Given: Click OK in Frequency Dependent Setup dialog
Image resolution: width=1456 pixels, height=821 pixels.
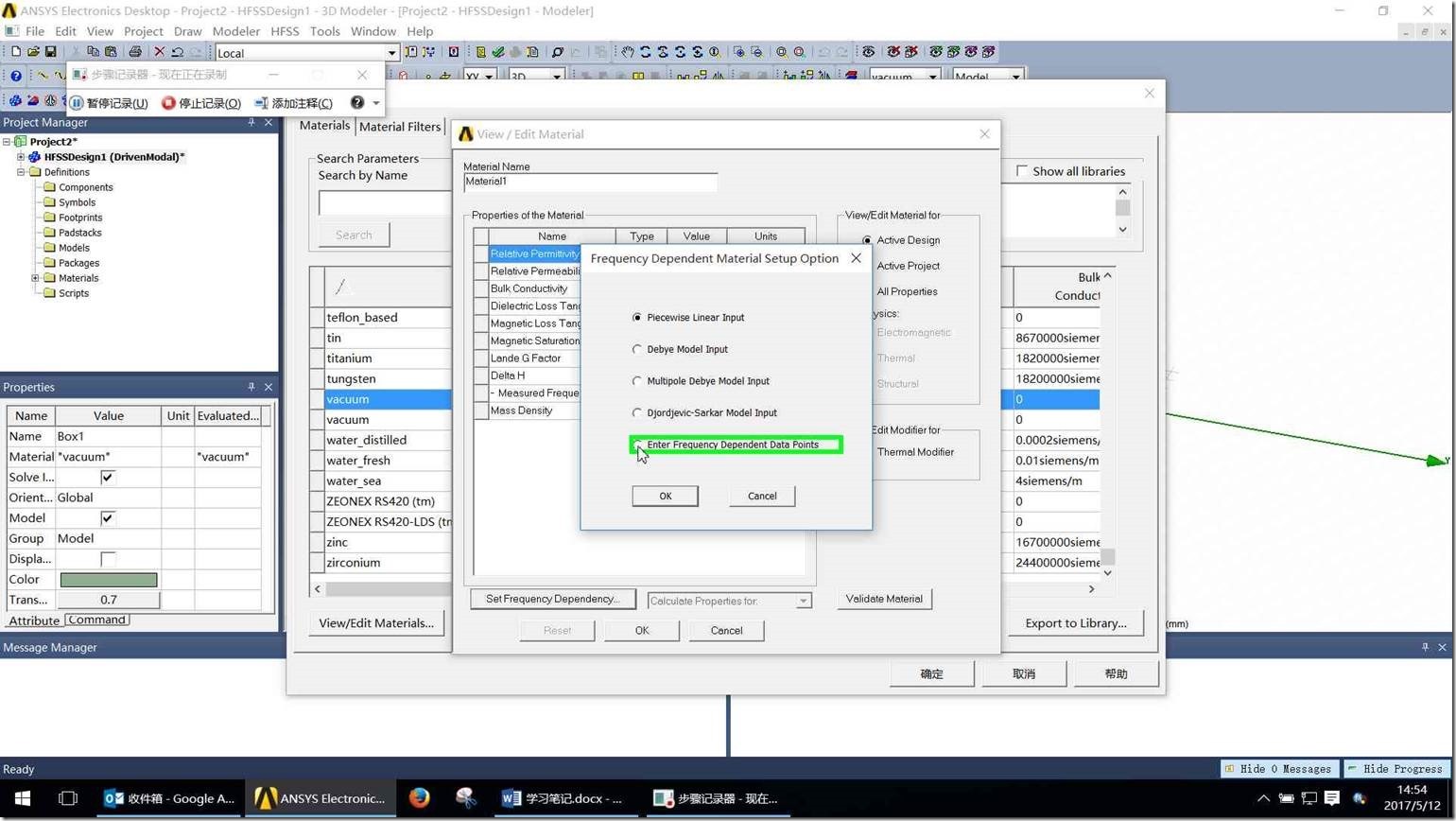Looking at the screenshot, I should [x=665, y=496].
